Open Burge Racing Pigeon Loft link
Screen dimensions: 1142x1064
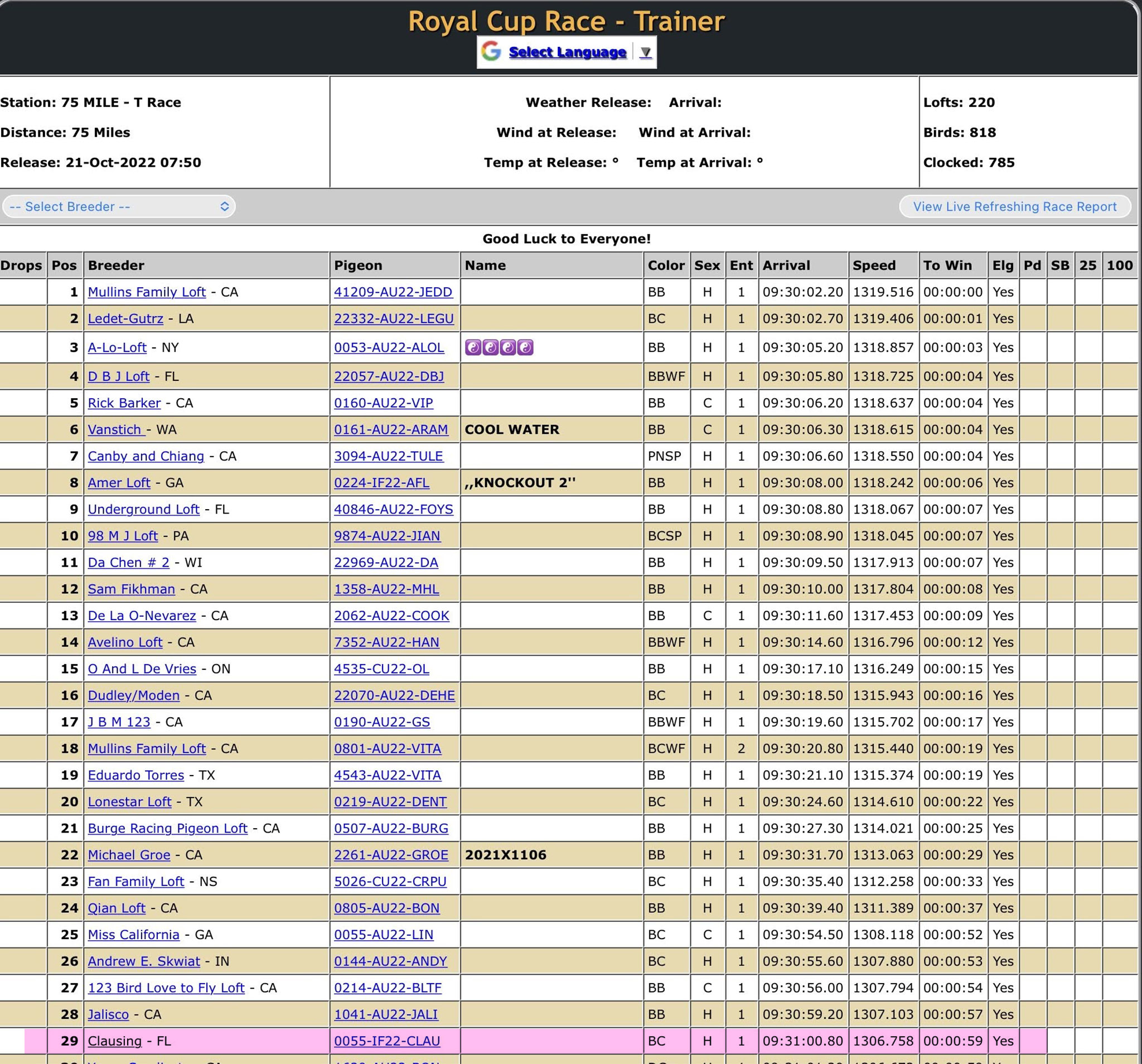(x=168, y=829)
